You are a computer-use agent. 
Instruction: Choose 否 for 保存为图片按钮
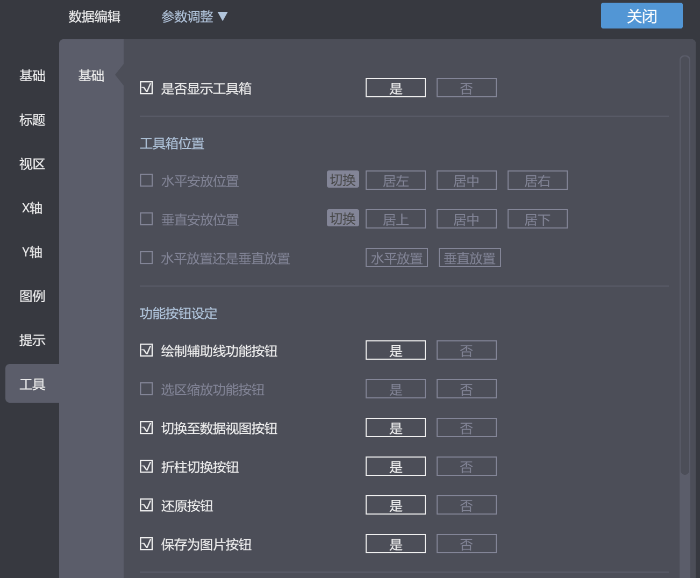click(x=467, y=544)
